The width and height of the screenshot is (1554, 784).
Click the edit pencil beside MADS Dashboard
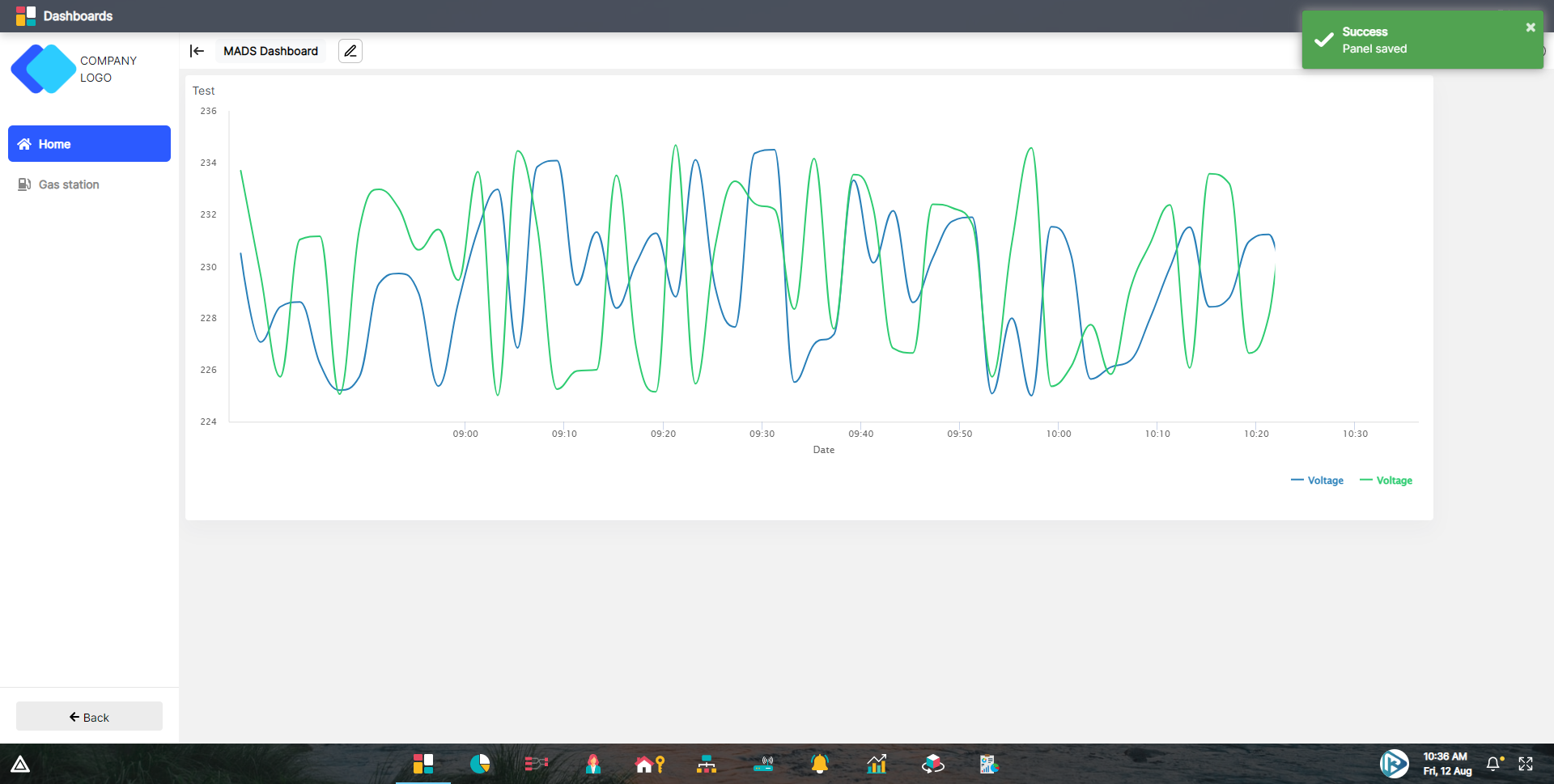(350, 50)
